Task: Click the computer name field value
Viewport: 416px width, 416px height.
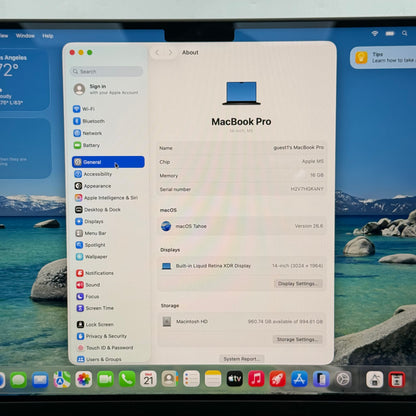Action: pos(298,147)
